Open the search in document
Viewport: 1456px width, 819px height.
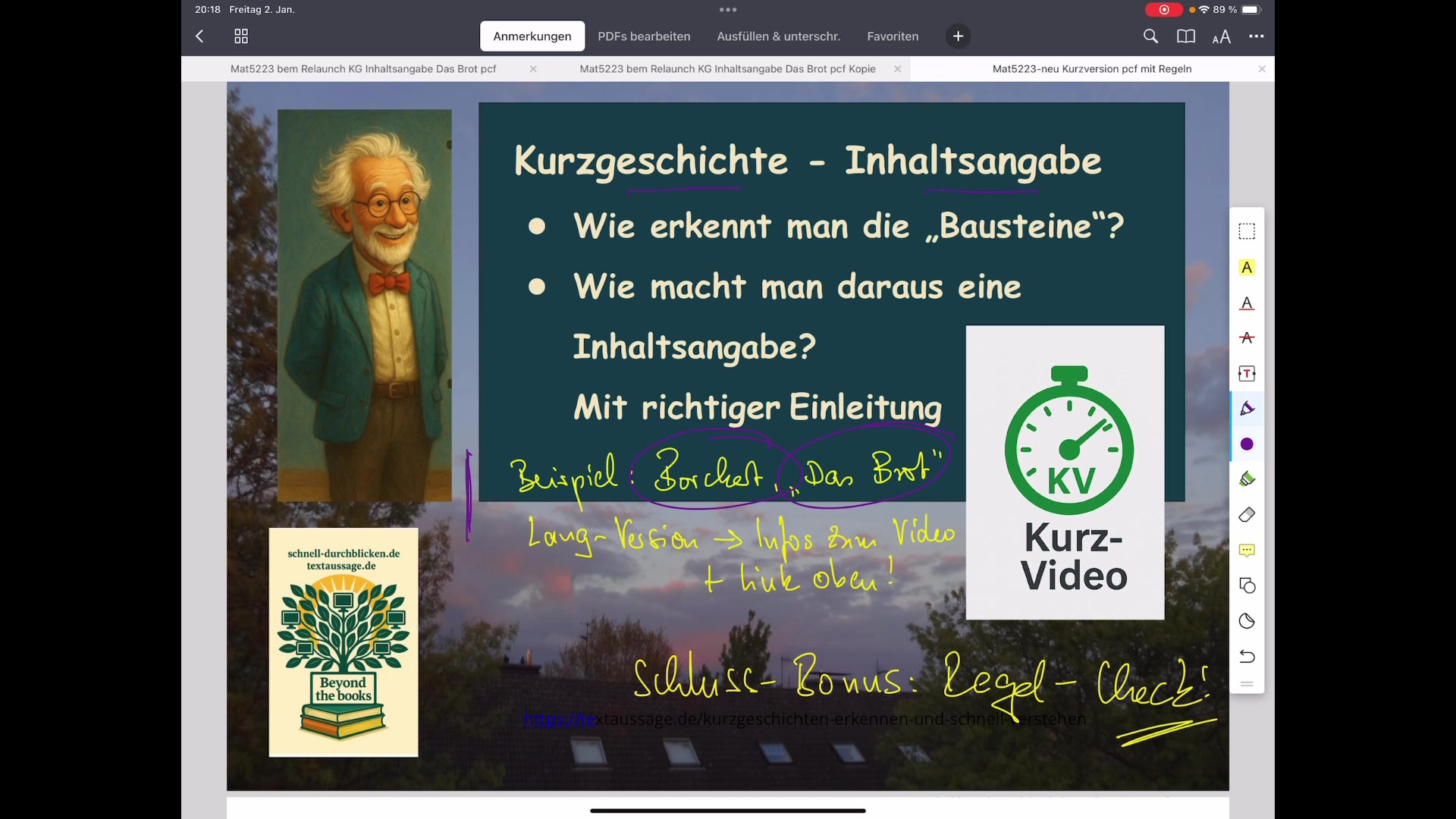[x=1150, y=36]
